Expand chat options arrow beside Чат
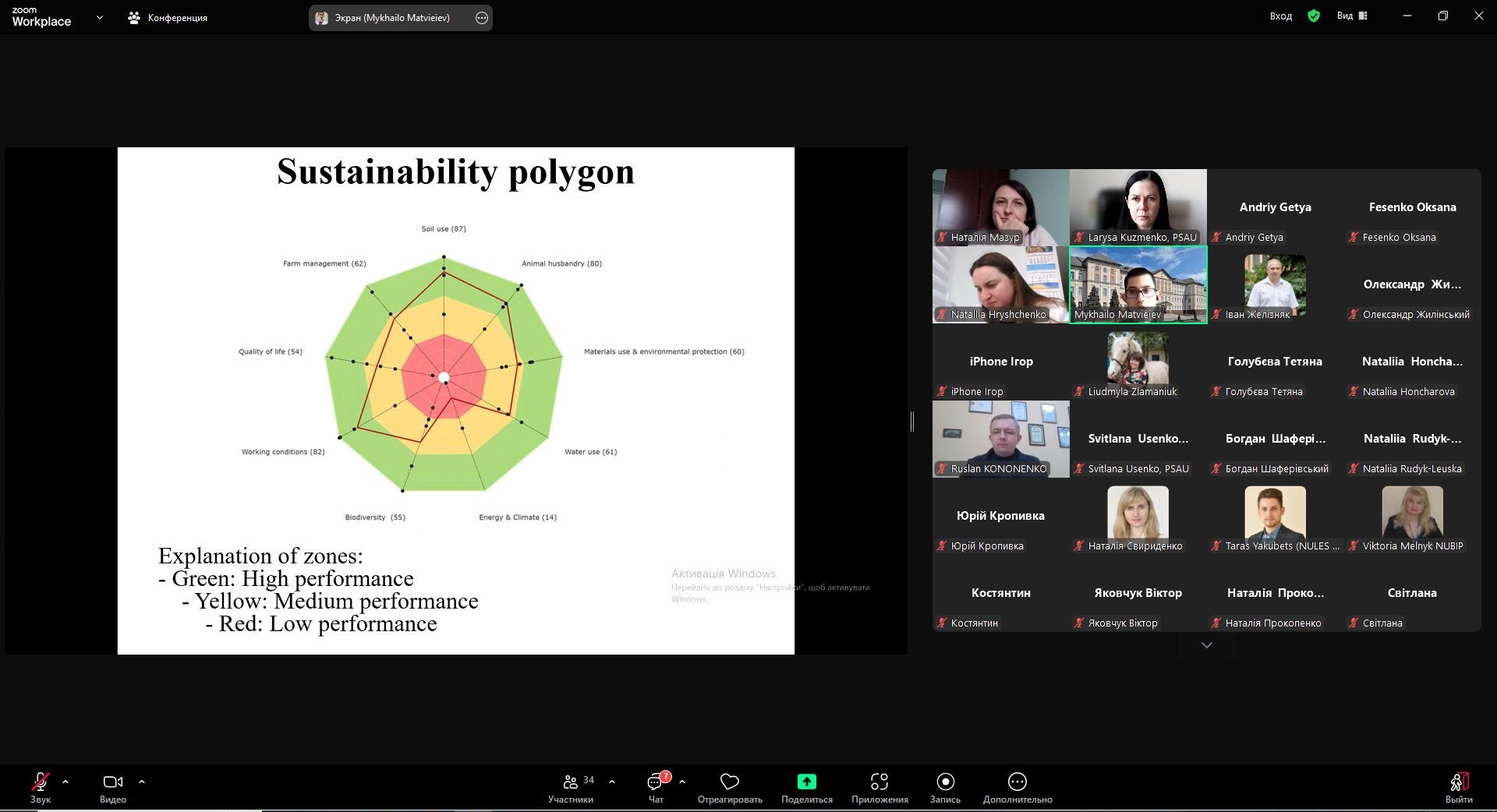Image resolution: width=1497 pixels, height=812 pixels. pos(682,781)
